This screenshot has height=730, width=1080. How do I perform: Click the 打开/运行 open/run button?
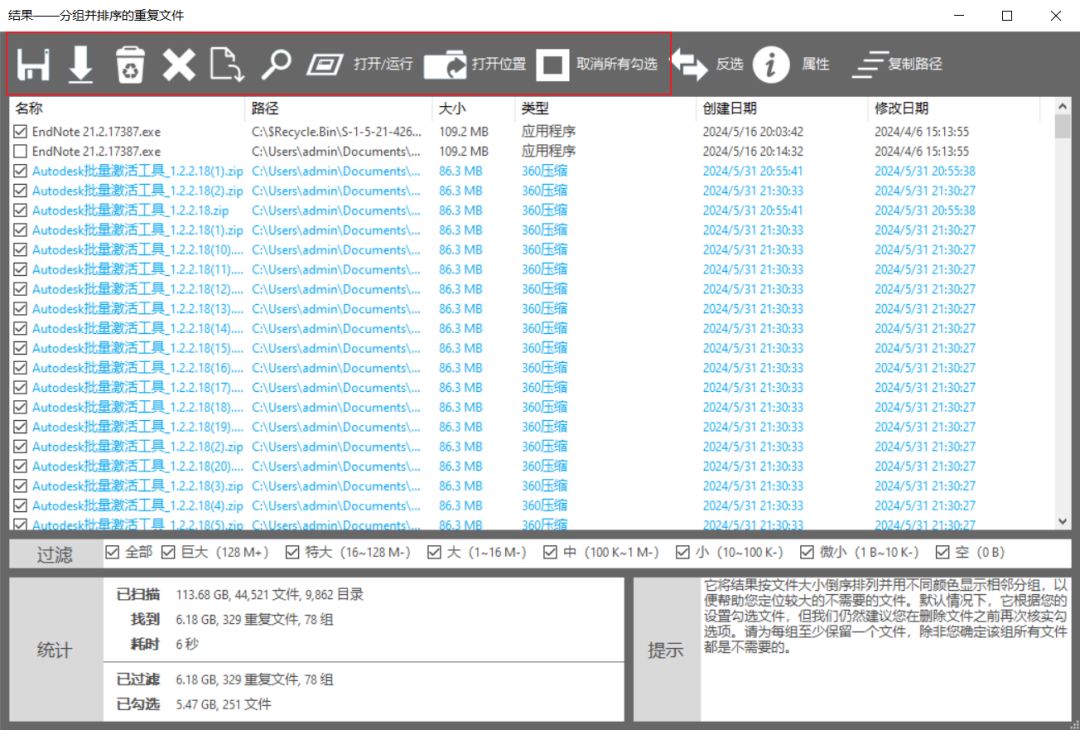[x=359, y=64]
